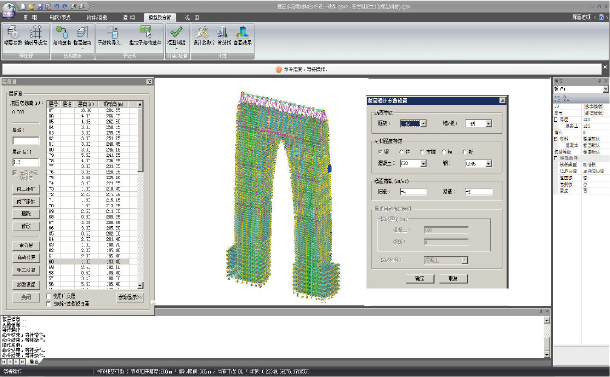Click the blank new-file icon in quick access toolbar
Image resolution: width=610 pixels, height=377 pixels.
pyautogui.click(x=23, y=6)
